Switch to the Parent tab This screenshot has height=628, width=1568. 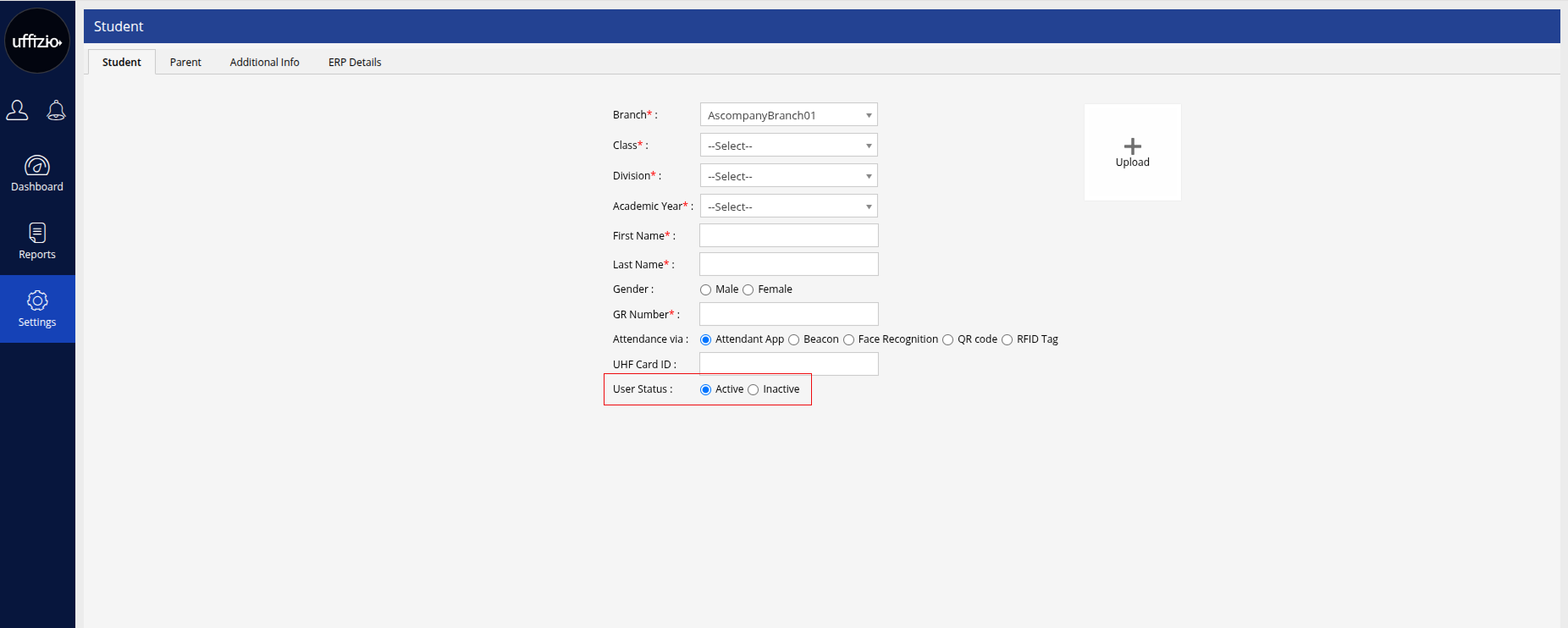(x=185, y=62)
